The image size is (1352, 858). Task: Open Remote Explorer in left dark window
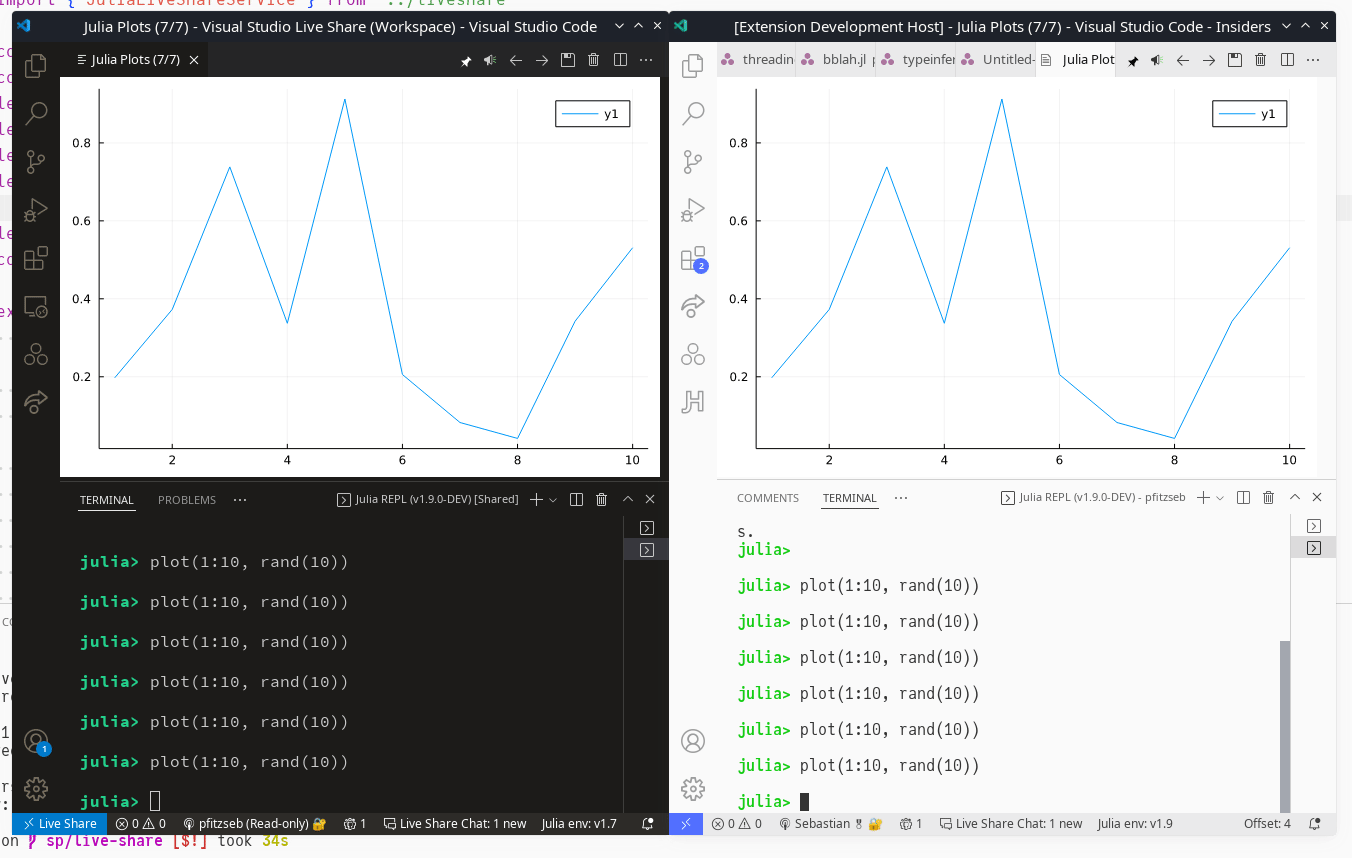pyautogui.click(x=36, y=306)
